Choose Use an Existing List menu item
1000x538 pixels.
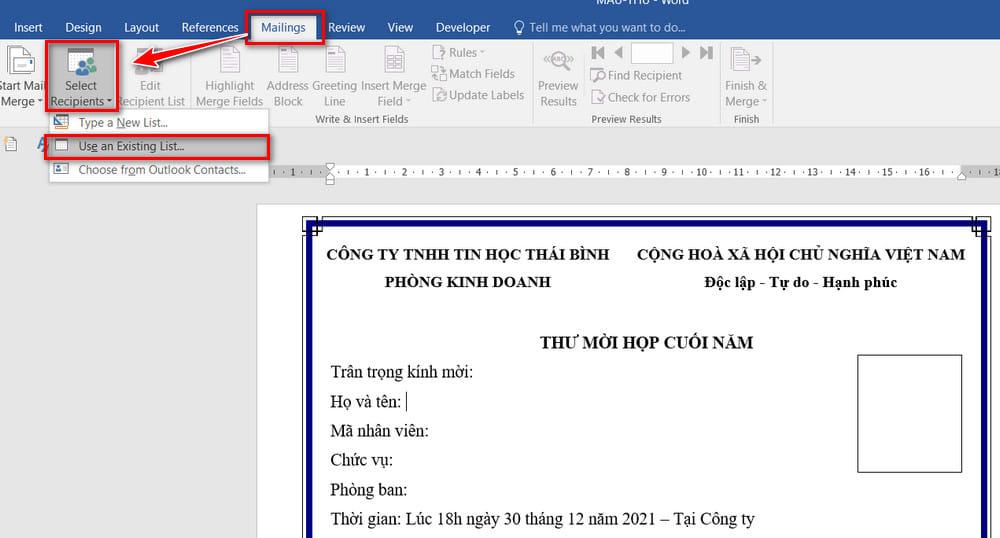(131, 146)
